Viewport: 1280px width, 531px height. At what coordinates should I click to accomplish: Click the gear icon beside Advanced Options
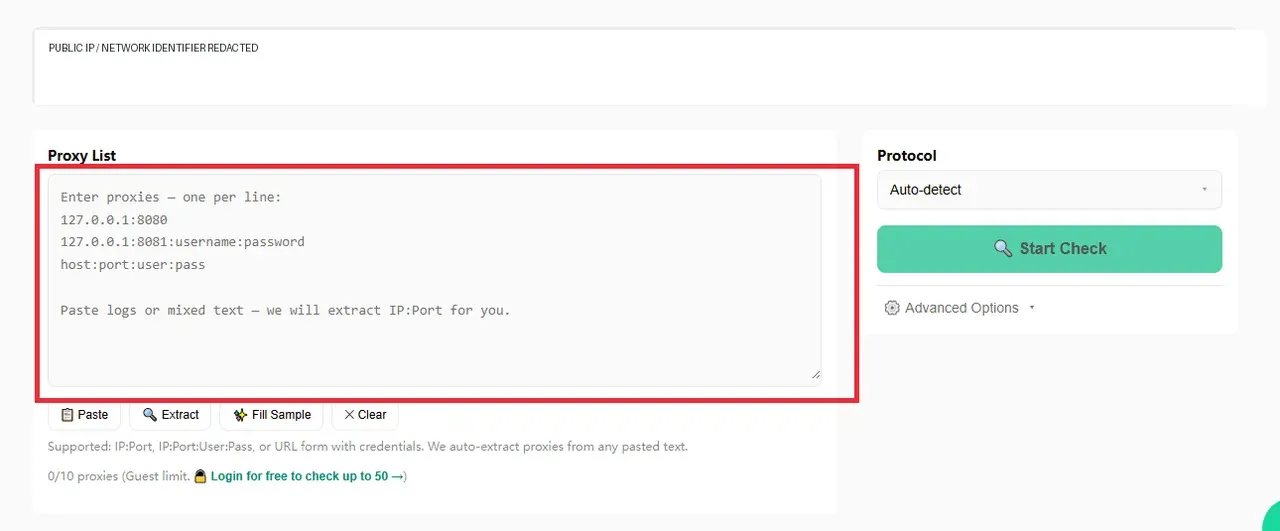tap(892, 308)
